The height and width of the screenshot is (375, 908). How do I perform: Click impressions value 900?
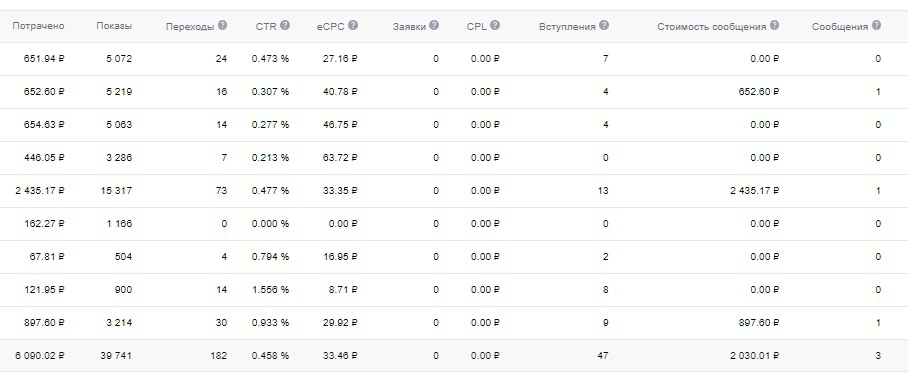124,289
